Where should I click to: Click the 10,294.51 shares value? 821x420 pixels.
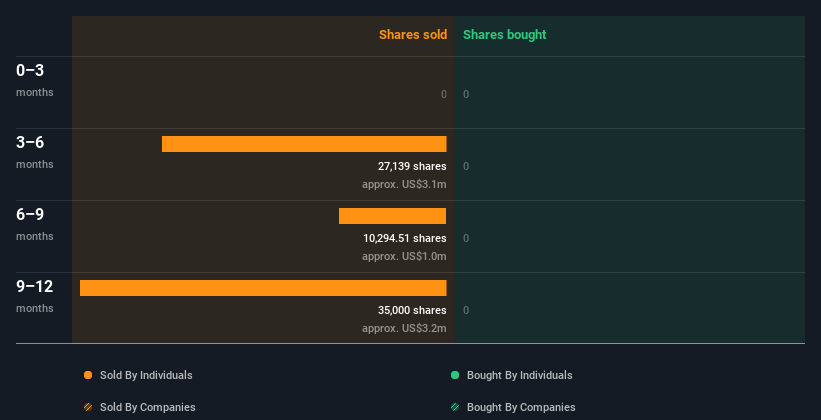(405, 238)
